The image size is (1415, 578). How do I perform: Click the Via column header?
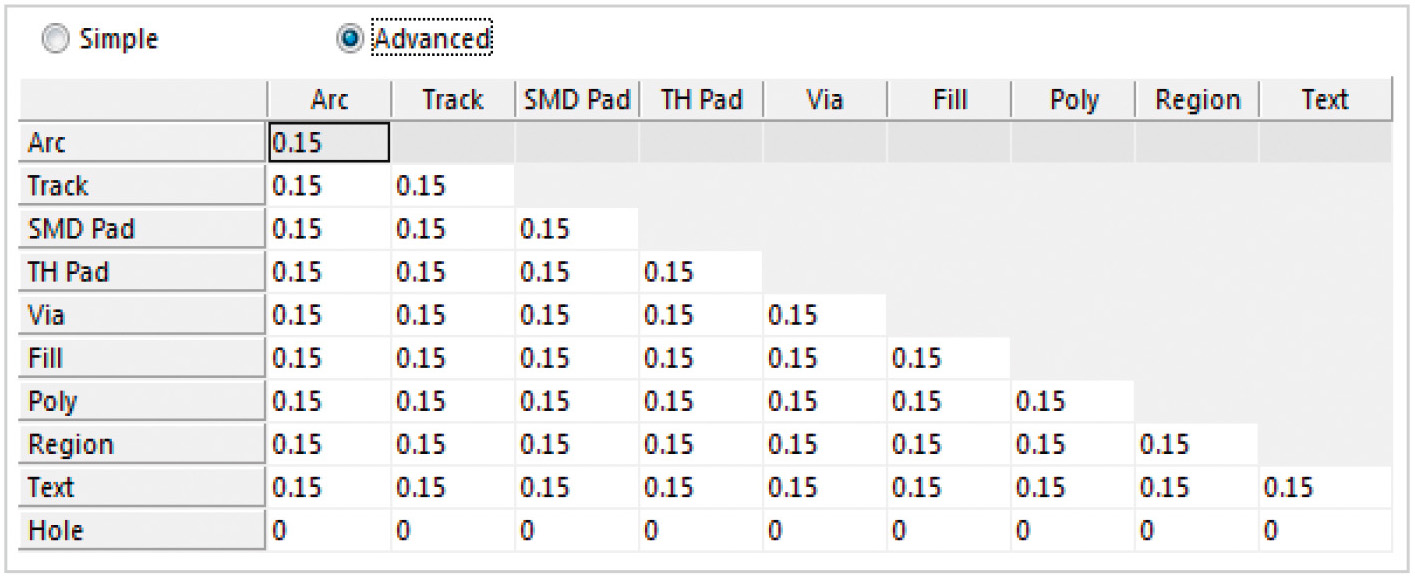point(824,100)
